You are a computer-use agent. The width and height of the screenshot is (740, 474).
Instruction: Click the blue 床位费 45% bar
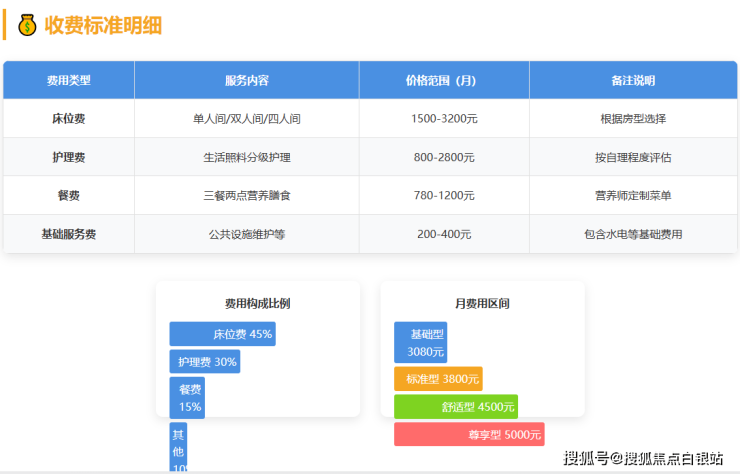pyautogui.click(x=222, y=334)
